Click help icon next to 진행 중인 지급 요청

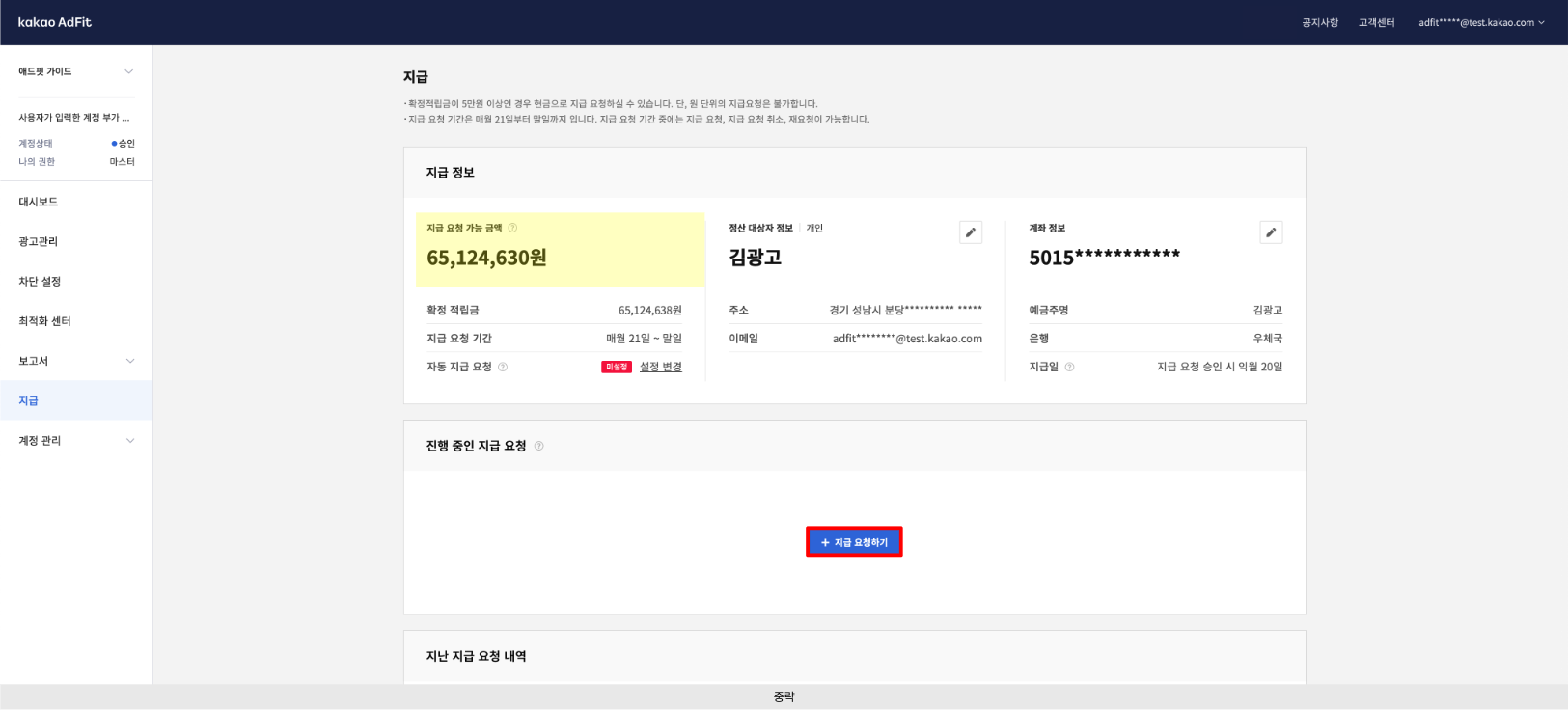click(x=538, y=446)
